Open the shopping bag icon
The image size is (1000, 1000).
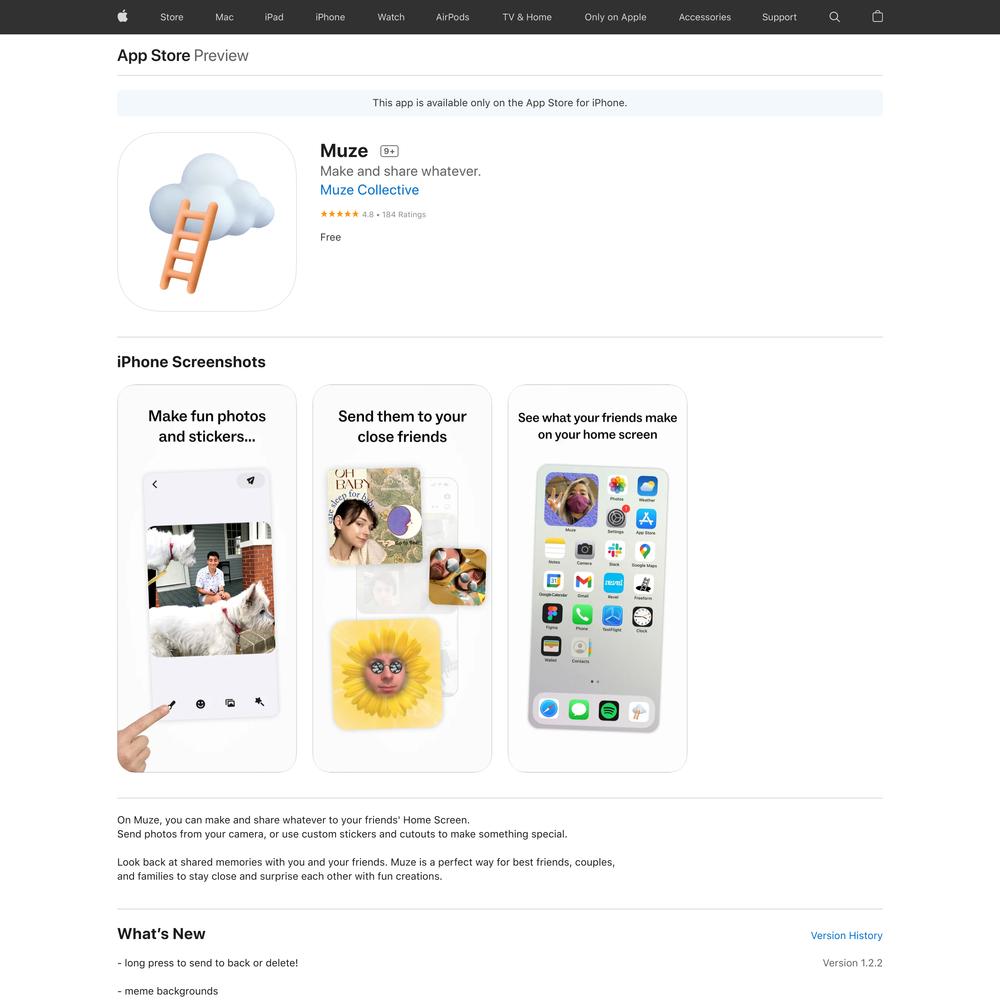click(878, 17)
